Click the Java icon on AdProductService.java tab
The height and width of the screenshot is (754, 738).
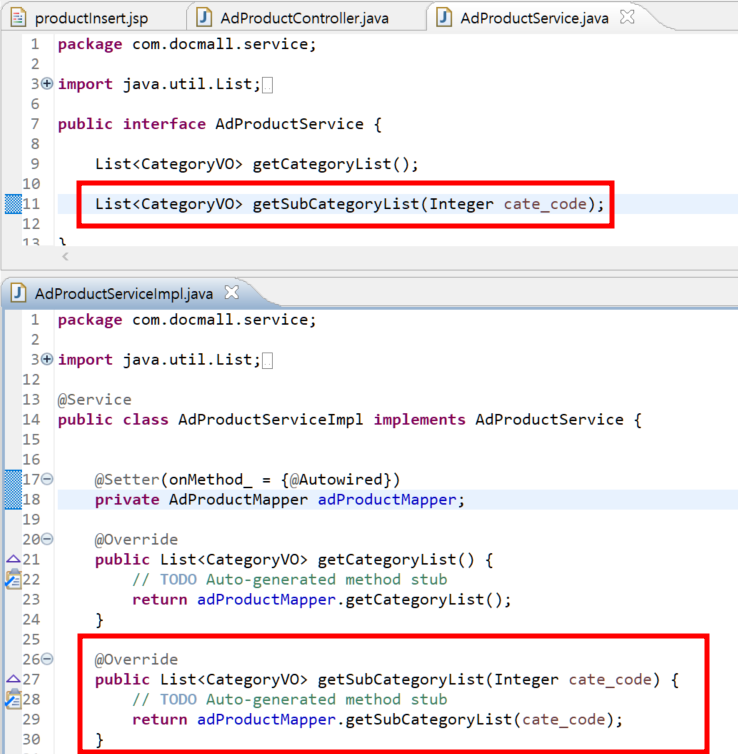tap(444, 18)
